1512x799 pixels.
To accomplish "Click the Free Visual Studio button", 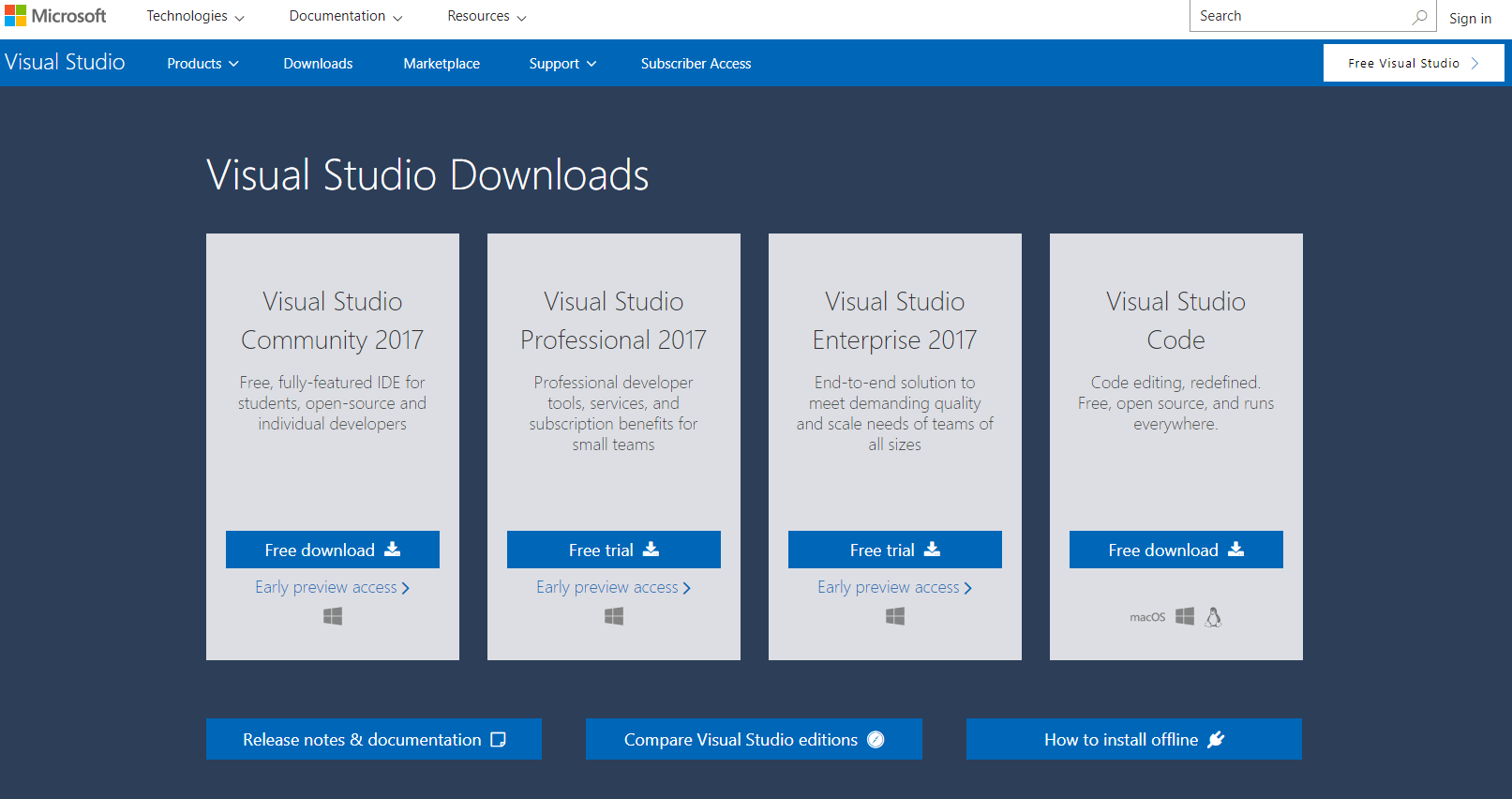I will pos(1414,63).
